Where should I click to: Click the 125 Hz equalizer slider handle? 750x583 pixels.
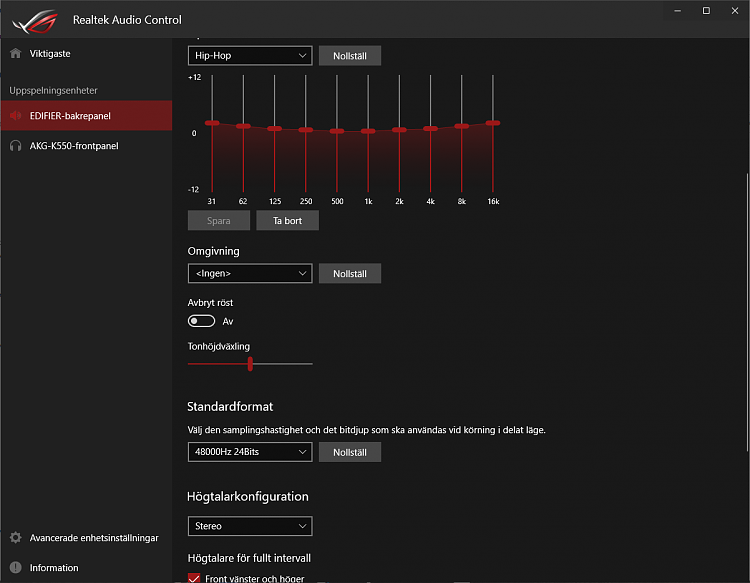tap(275, 129)
